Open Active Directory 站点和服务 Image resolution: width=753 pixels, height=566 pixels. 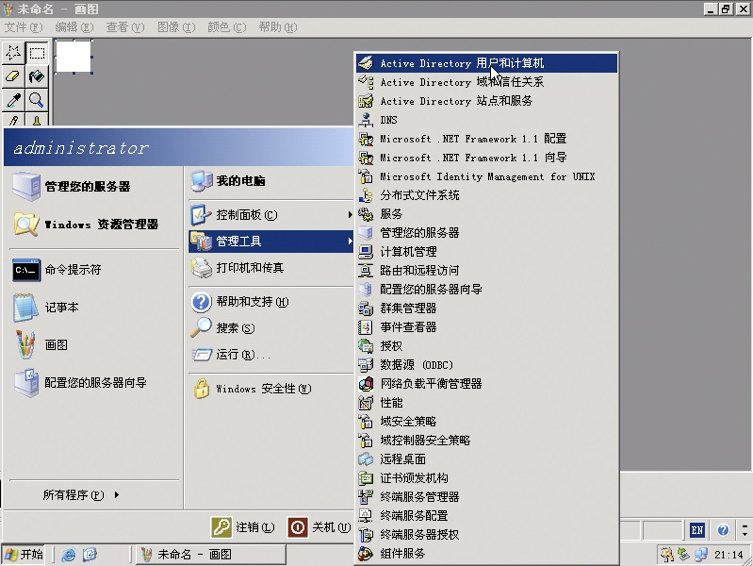[x=486, y=101]
